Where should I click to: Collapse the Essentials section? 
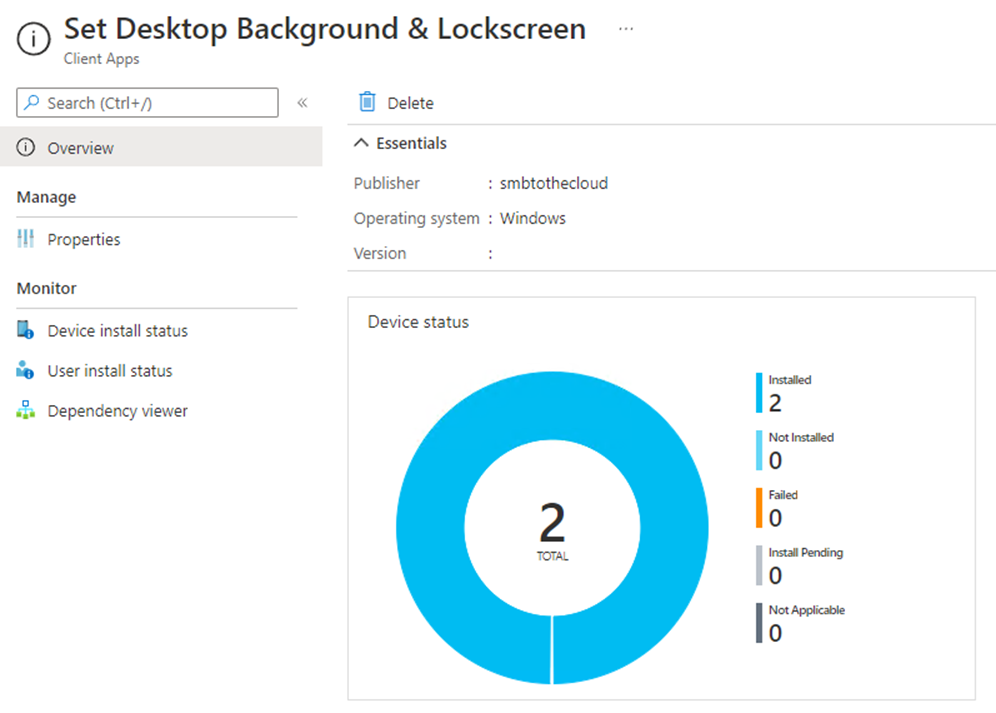click(x=362, y=143)
